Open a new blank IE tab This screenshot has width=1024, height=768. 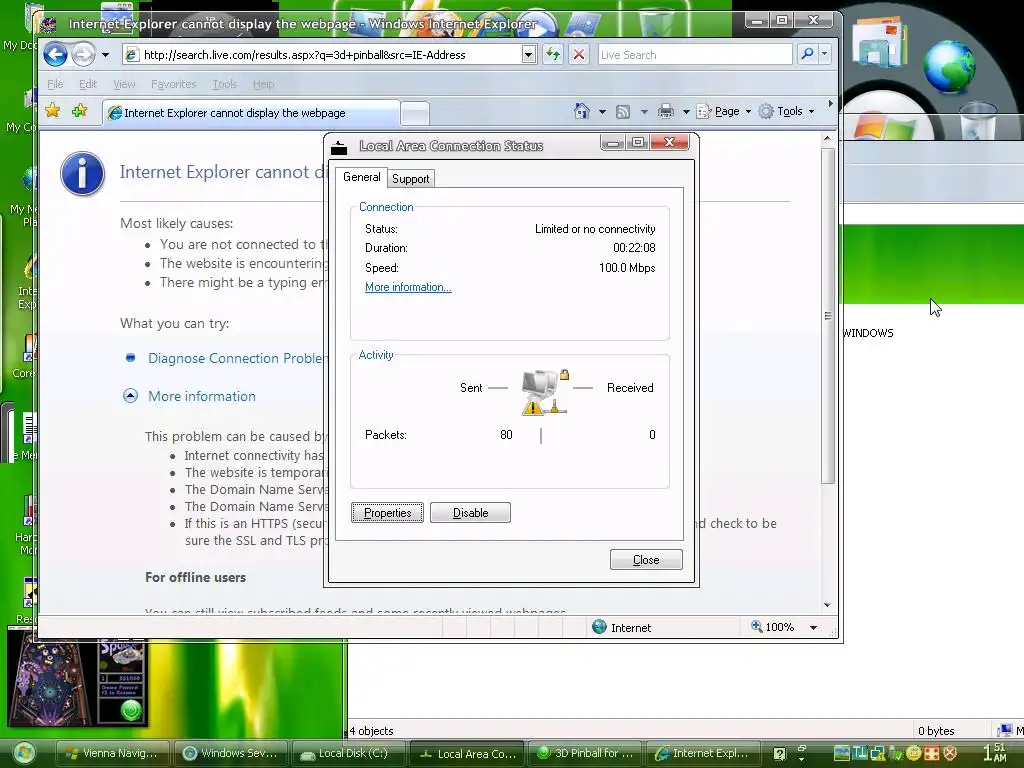point(415,114)
